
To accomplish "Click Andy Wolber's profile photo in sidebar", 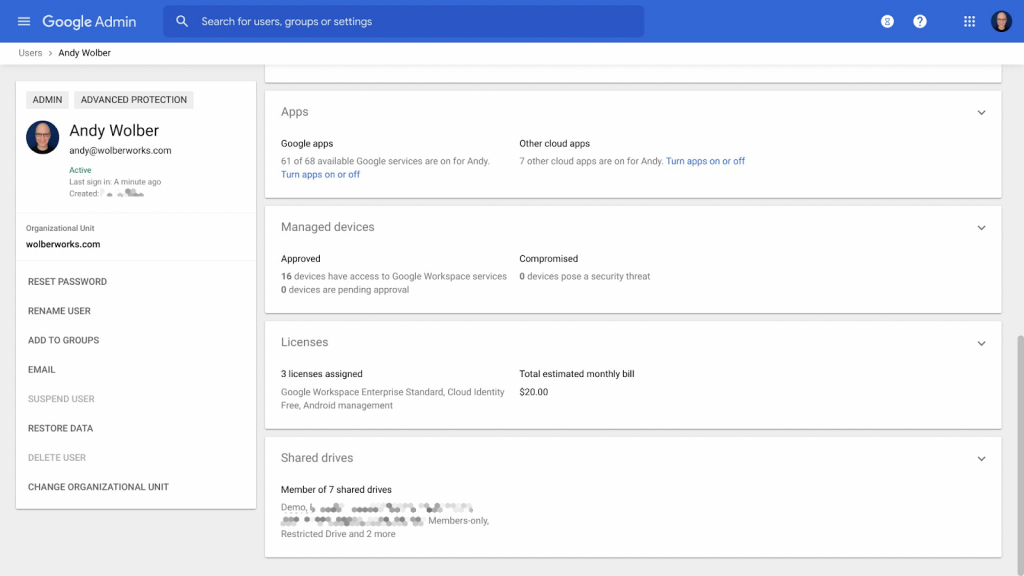I will pyautogui.click(x=43, y=138).
